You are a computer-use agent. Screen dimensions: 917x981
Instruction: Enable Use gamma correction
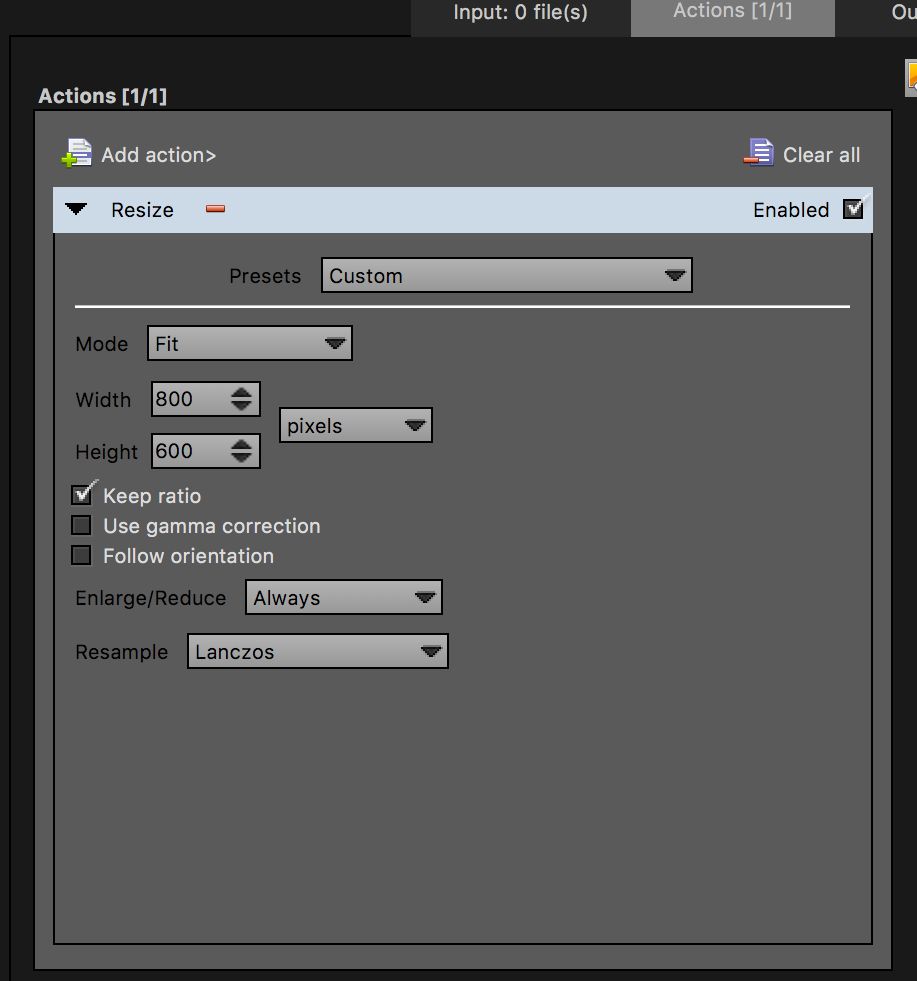point(81,525)
